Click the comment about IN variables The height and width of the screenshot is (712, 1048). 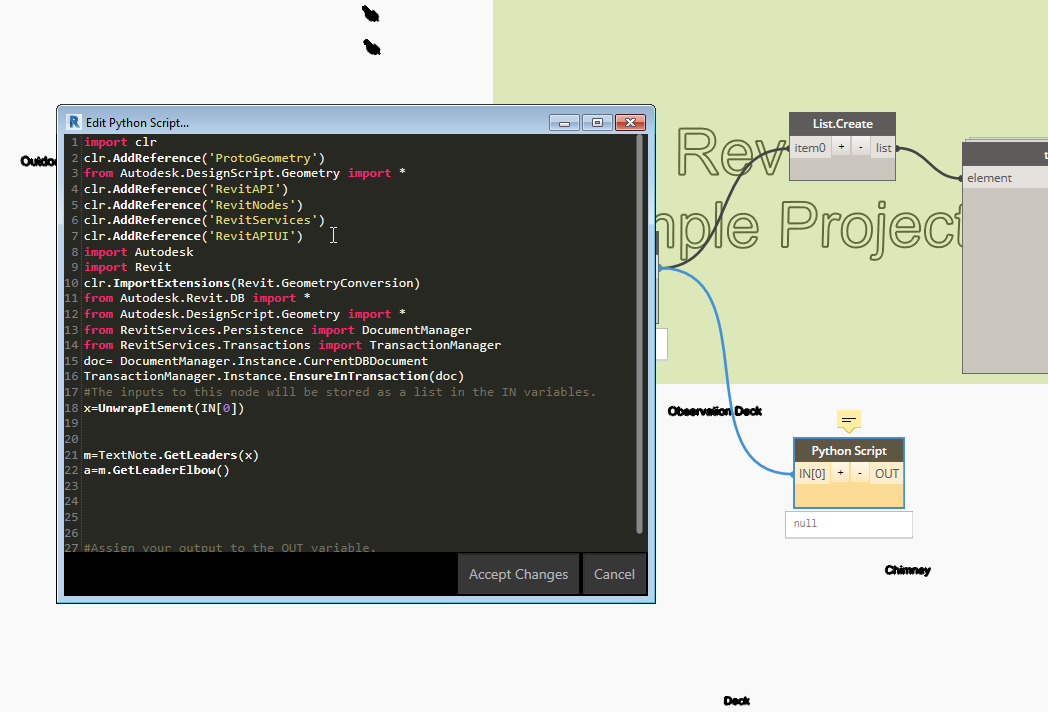340,392
